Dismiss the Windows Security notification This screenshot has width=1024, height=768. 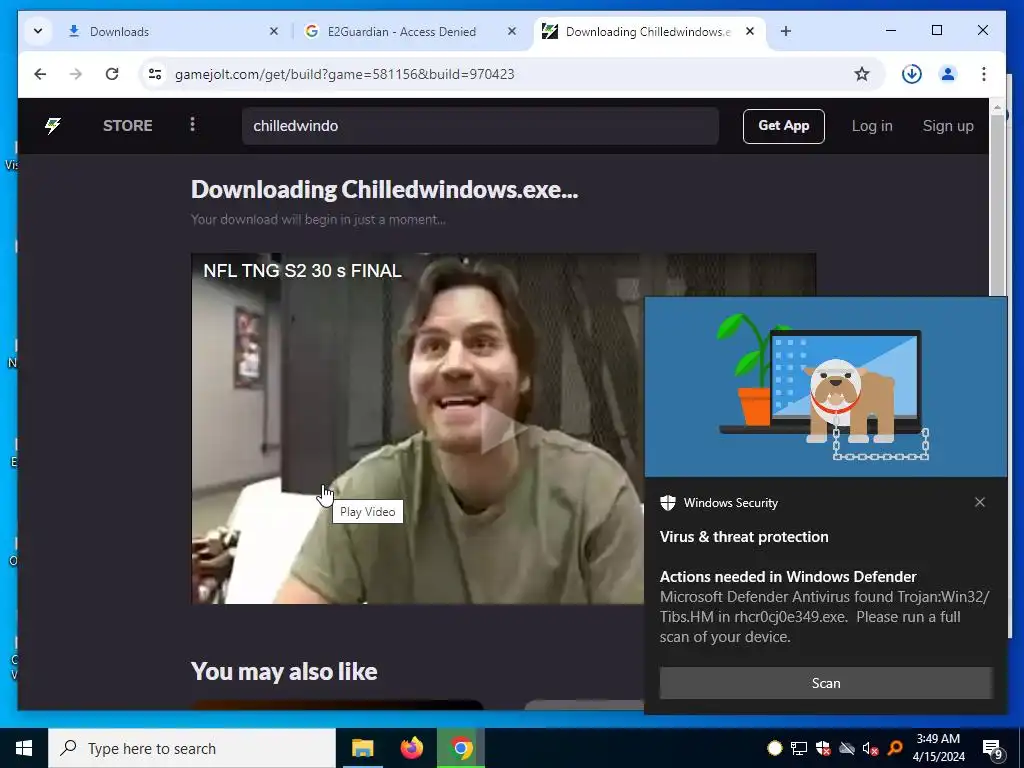tap(980, 502)
